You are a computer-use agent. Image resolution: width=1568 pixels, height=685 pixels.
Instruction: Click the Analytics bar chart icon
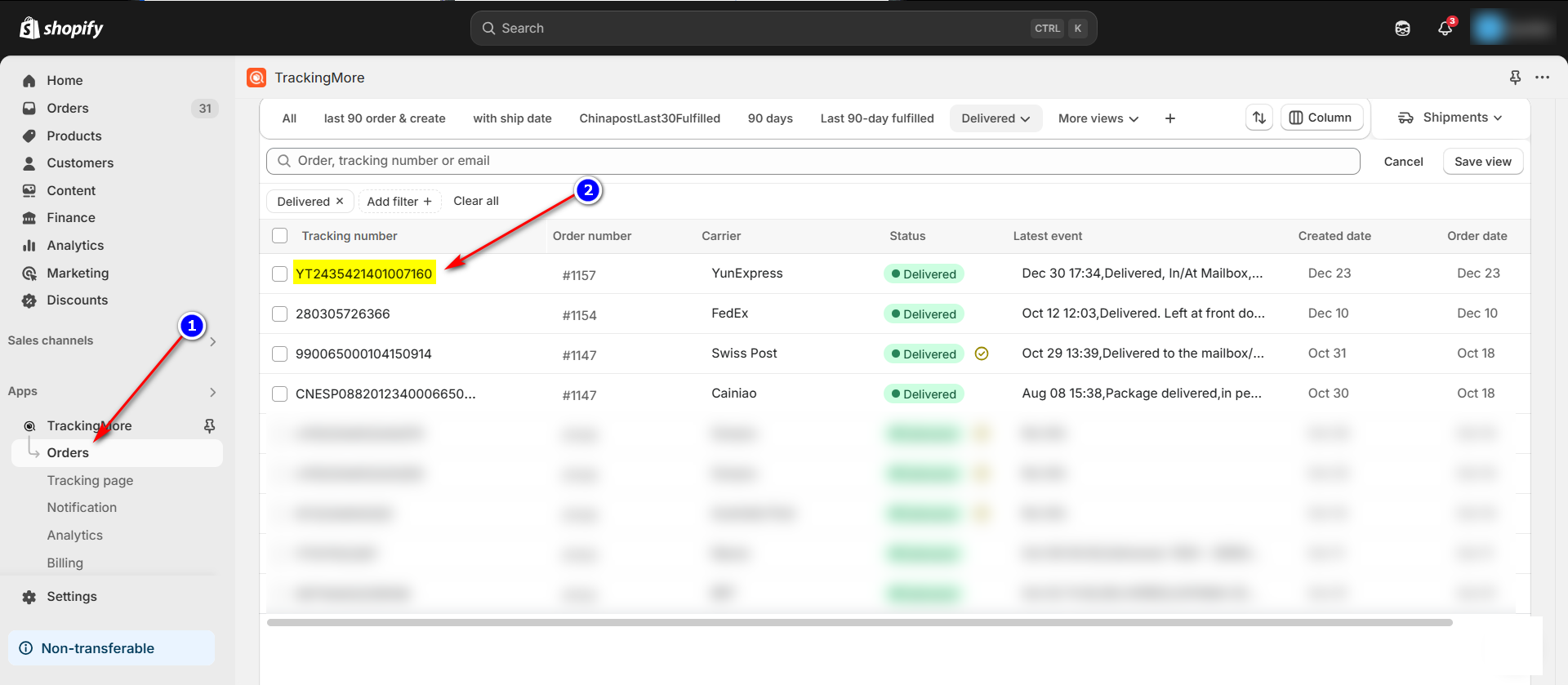point(29,246)
